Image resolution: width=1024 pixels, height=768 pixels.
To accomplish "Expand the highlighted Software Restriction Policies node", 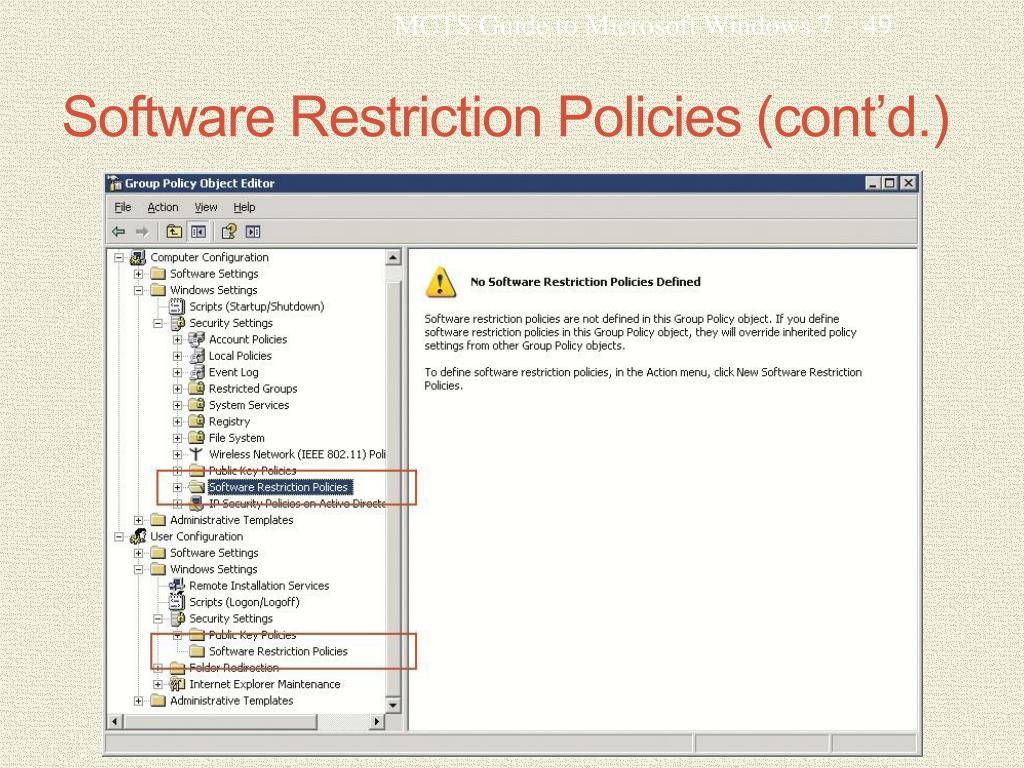I will pyautogui.click(x=178, y=487).
